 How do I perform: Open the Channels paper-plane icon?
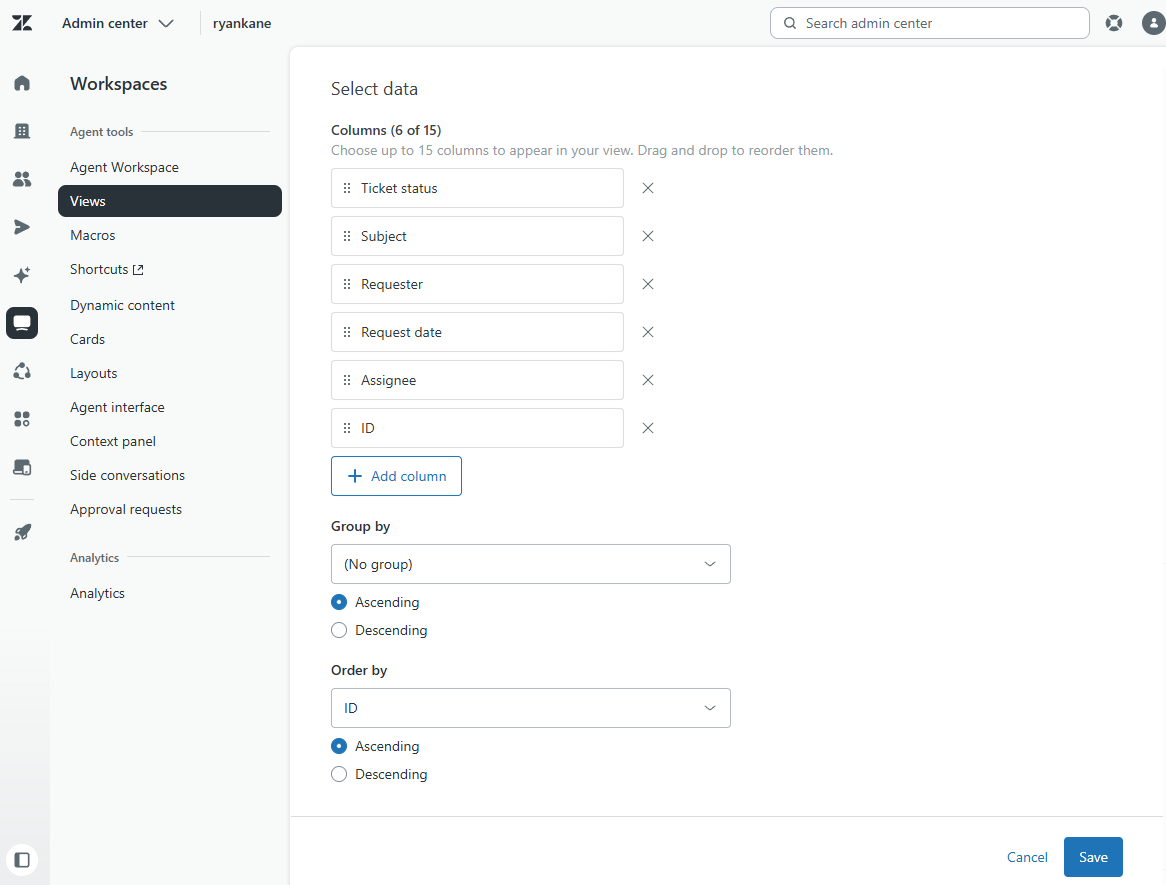pyautogui.click(x=22, y=227)
